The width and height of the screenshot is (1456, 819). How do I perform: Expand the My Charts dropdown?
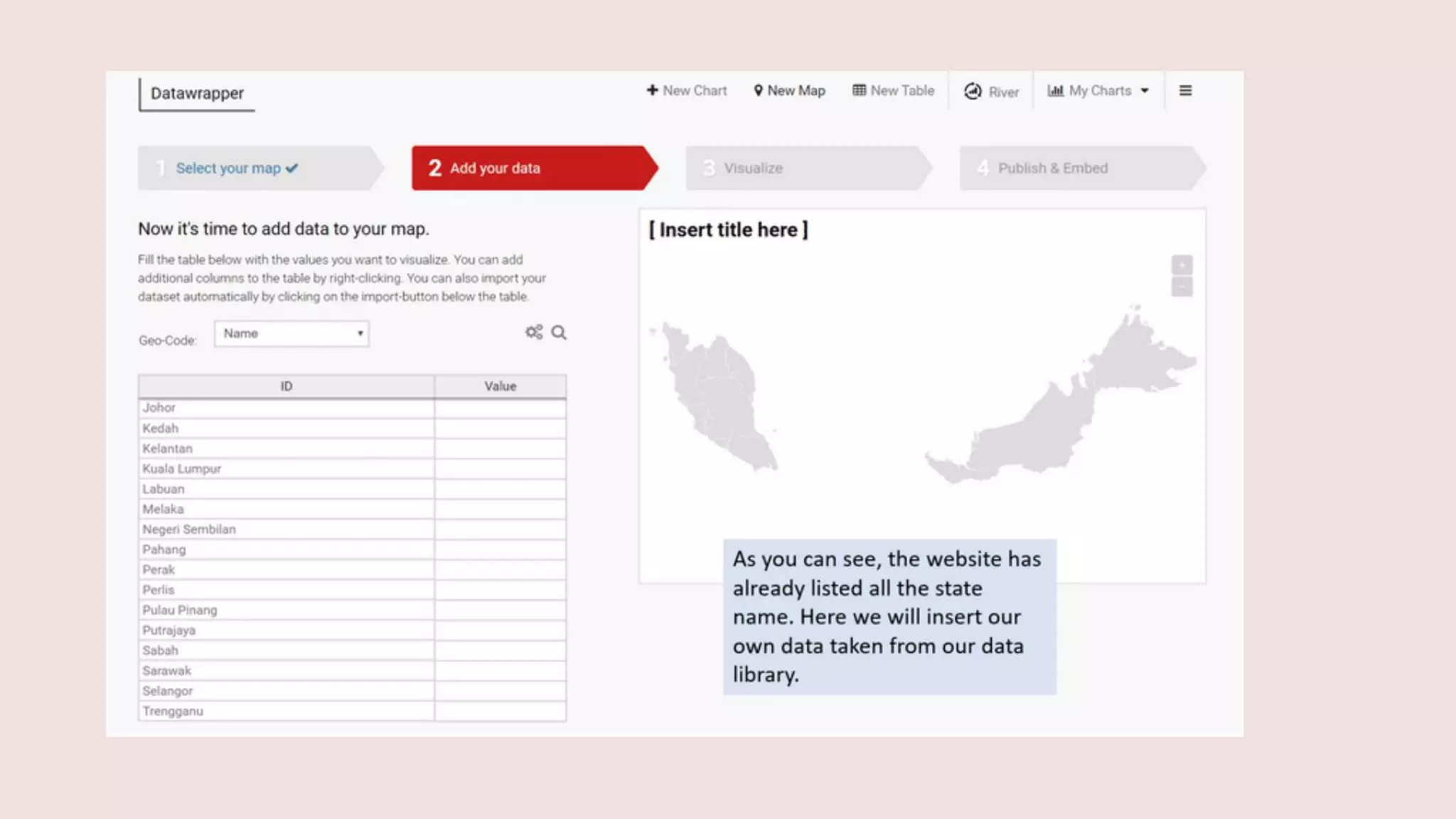pyautogui.click(x=1098, y=90)
